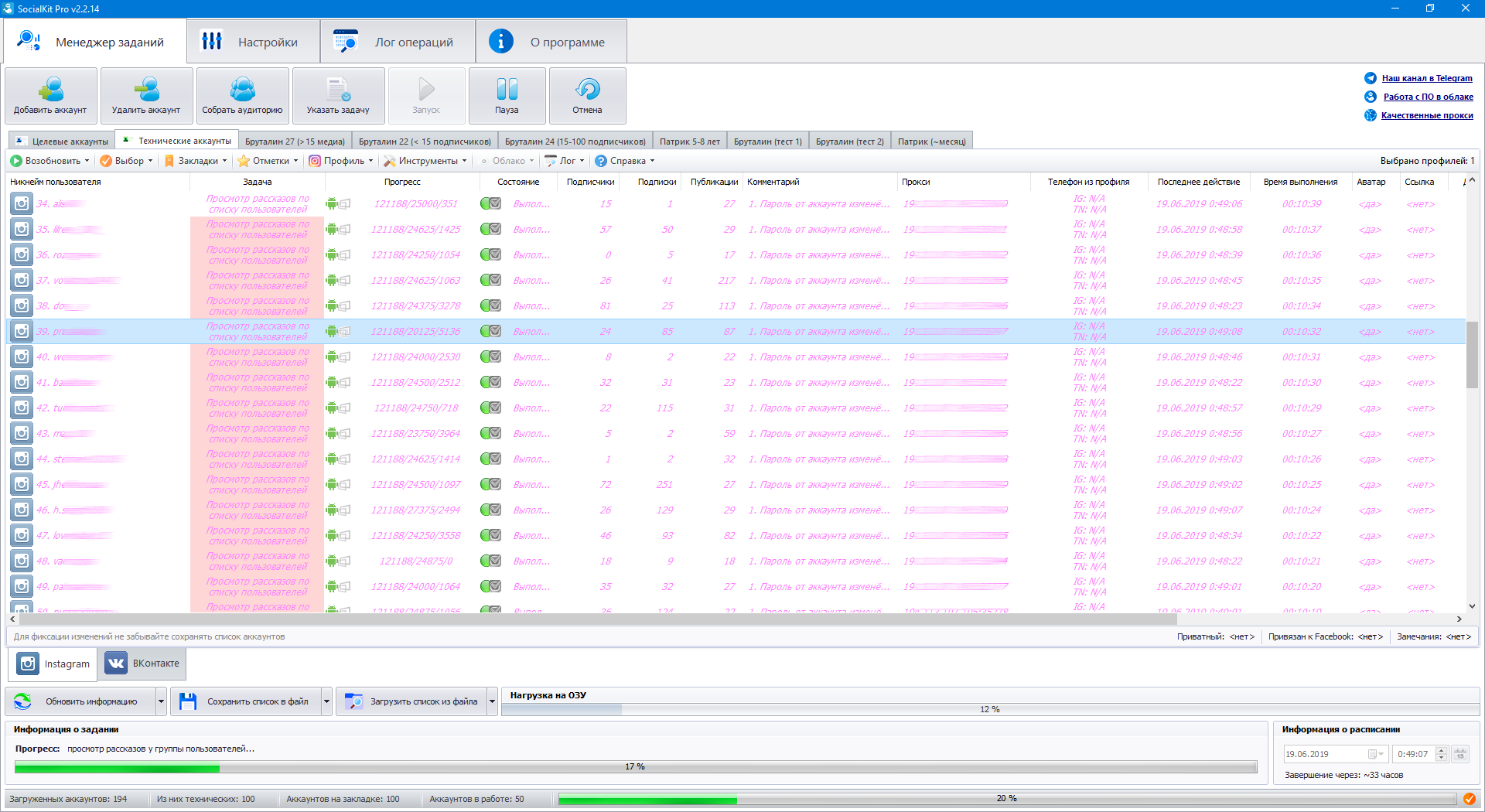Click the Отмена toolbar button
The width and height of the screenshot is (1485, 812).
click(x=588, y=96)
